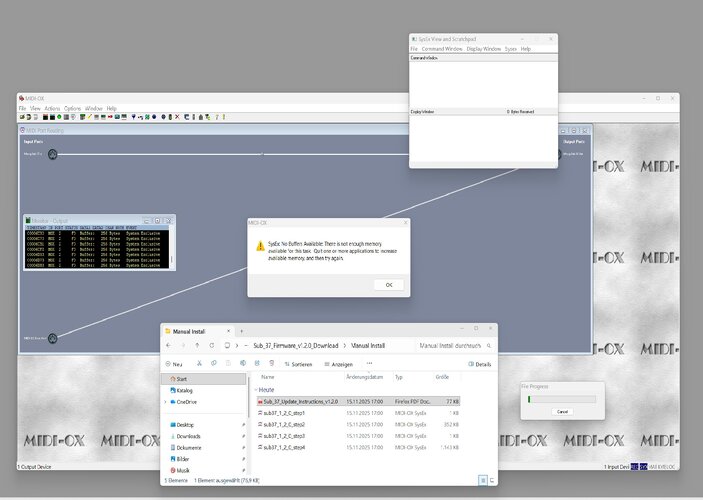Click the Up arrow navigation icon in Explorer
The height and width of the screenshot is (500, 703).
[x=198, y=346]
